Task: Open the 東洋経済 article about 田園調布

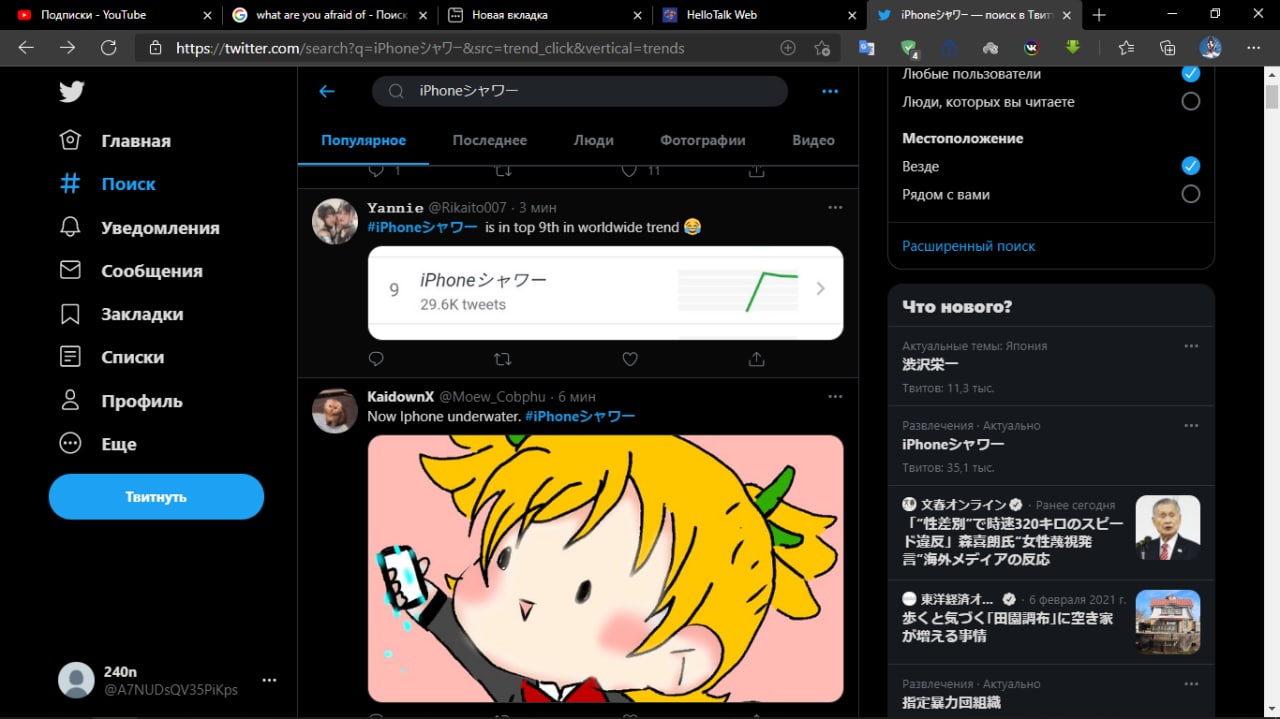Action: point(1051,621)
